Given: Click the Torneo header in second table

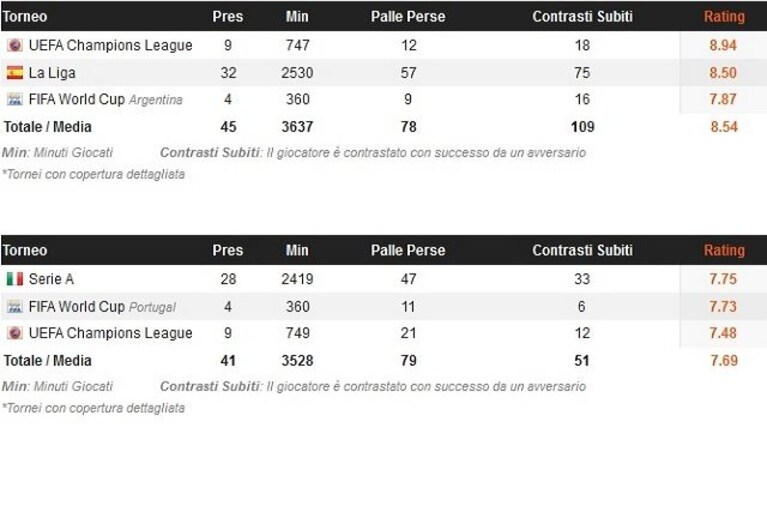Looking at the screenshot, I should 24,250.
